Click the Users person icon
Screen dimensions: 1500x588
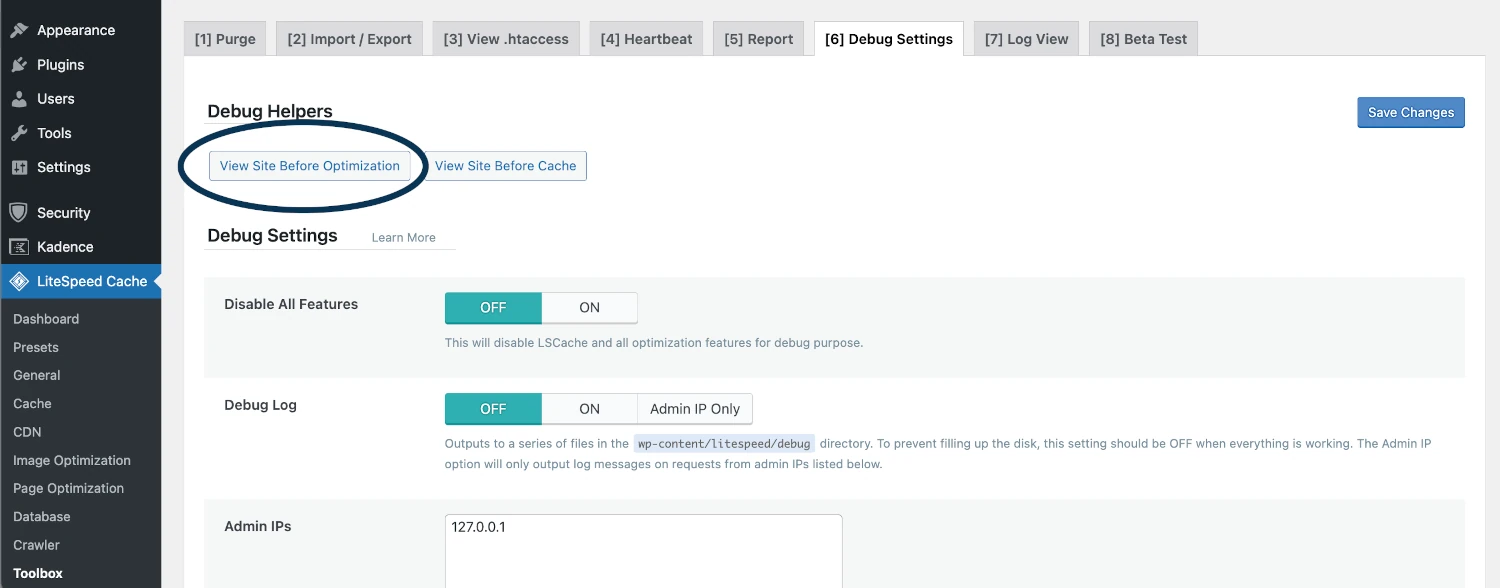[x=19, y=99]
